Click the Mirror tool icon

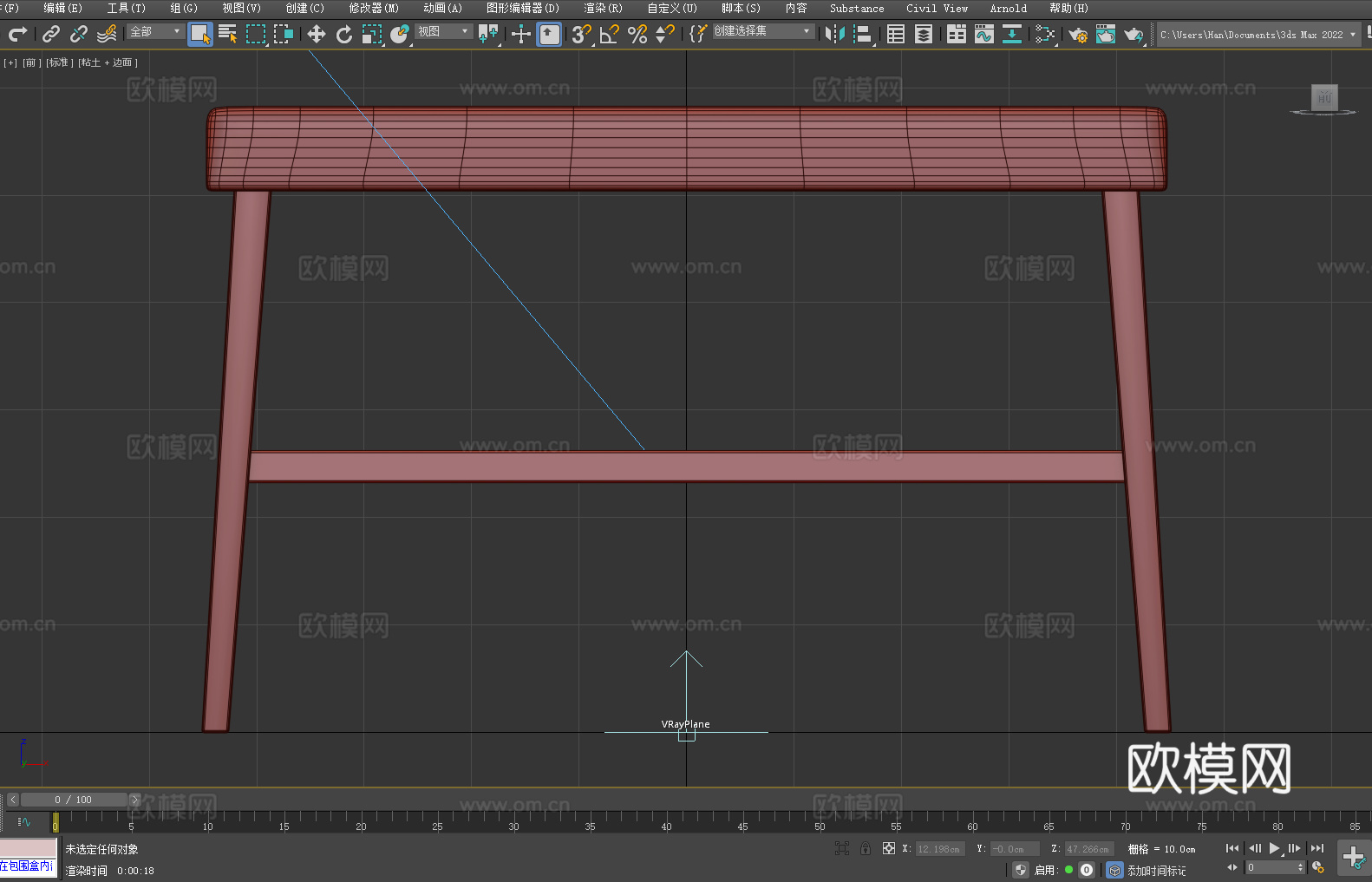(x=835, y=34)
